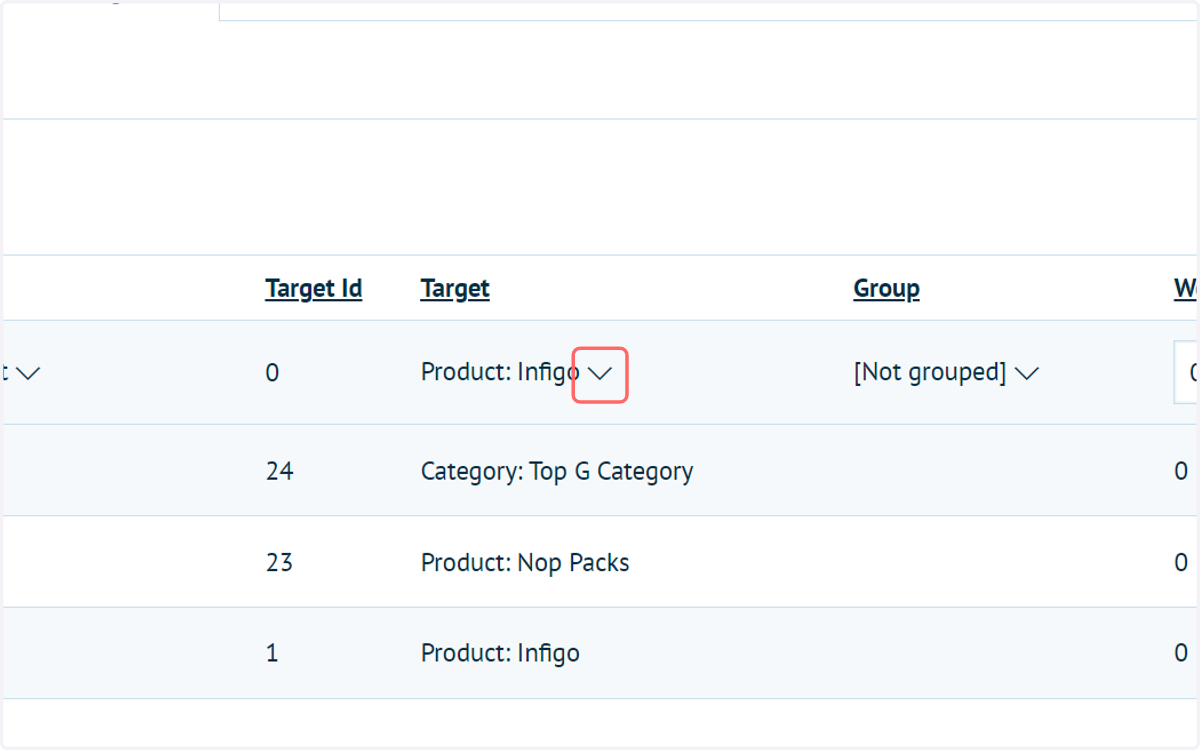Click Target Id value 23
The image size is (1200, 750).
[280, 563]
